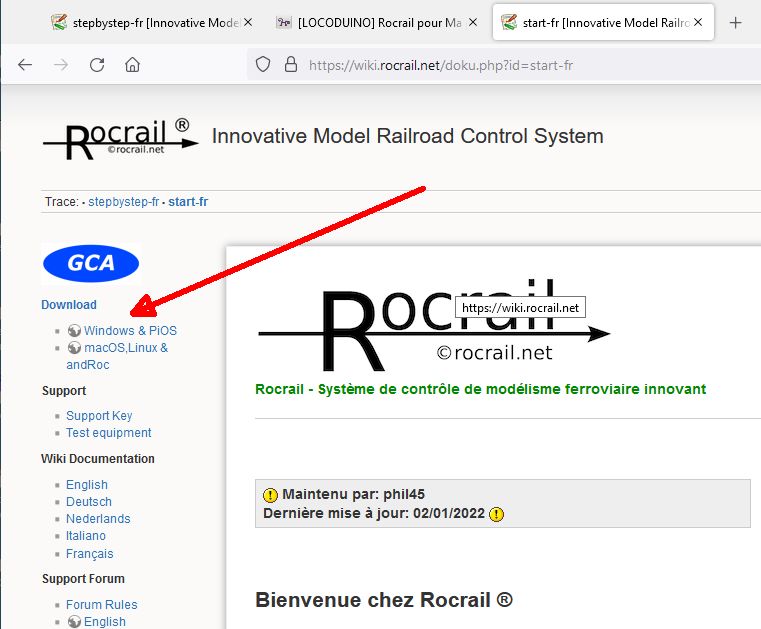Open Windows & PiOS download link
This screenshot has width=761, height=629.
tap(130, 331)
